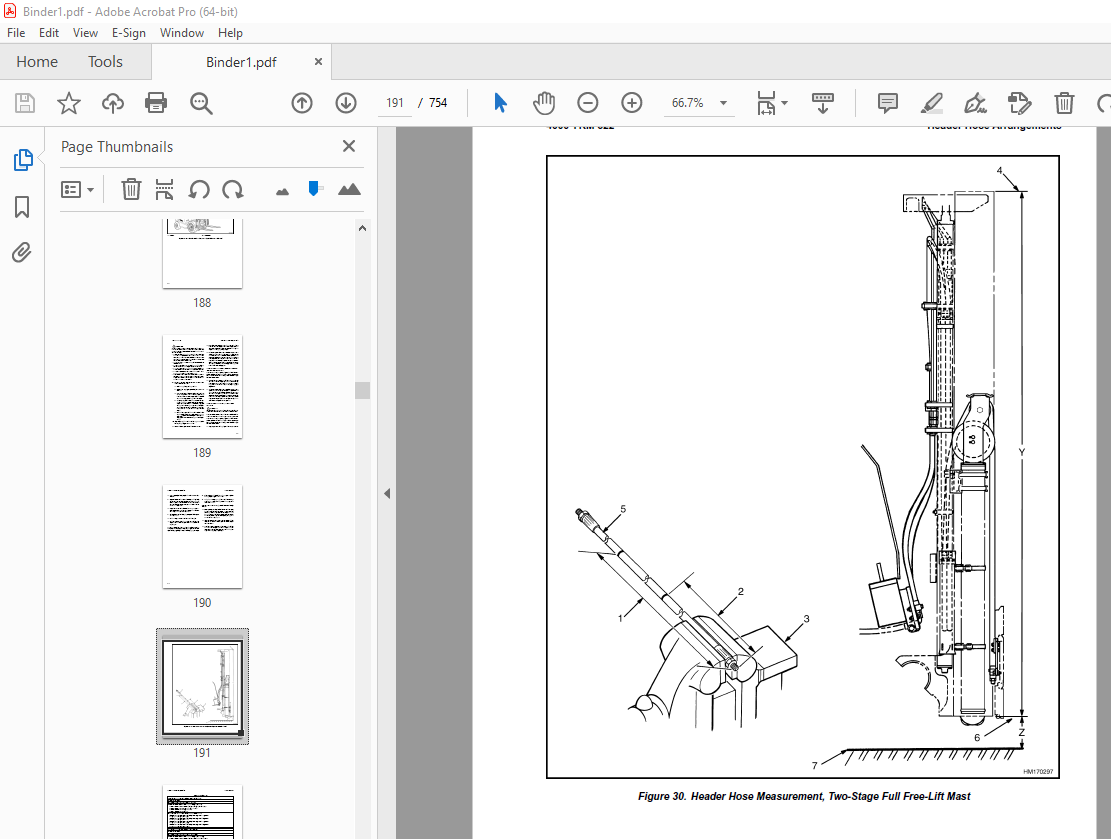Enlarge thumbnail size large mountain

coord(349,189)
